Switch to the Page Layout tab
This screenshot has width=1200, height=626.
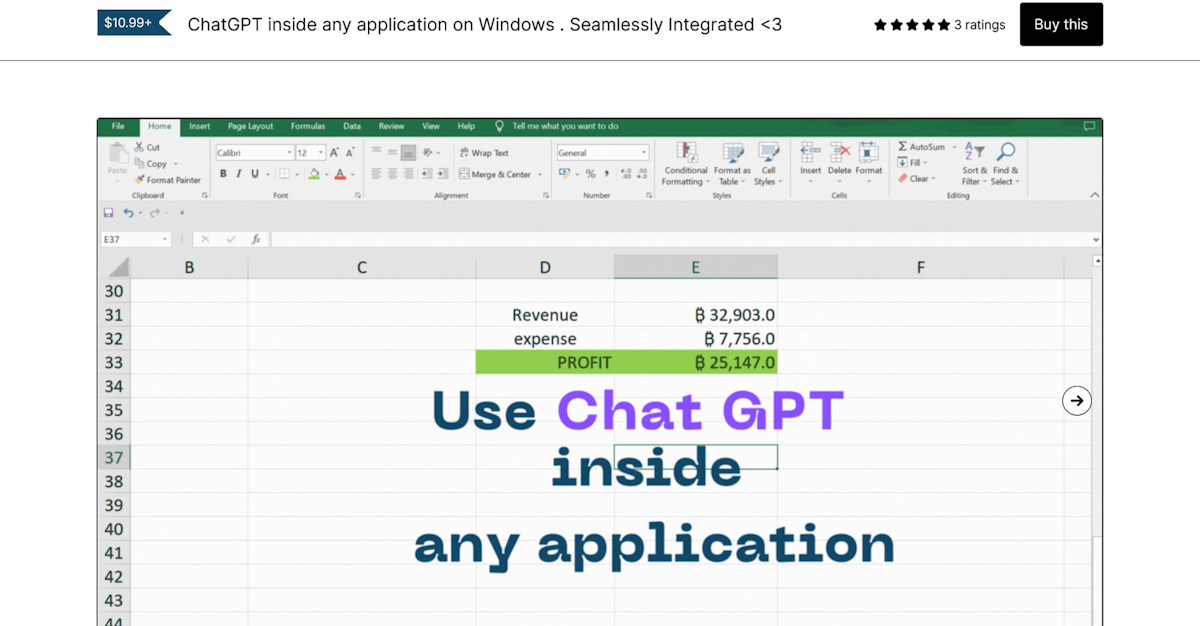(250, 127)
